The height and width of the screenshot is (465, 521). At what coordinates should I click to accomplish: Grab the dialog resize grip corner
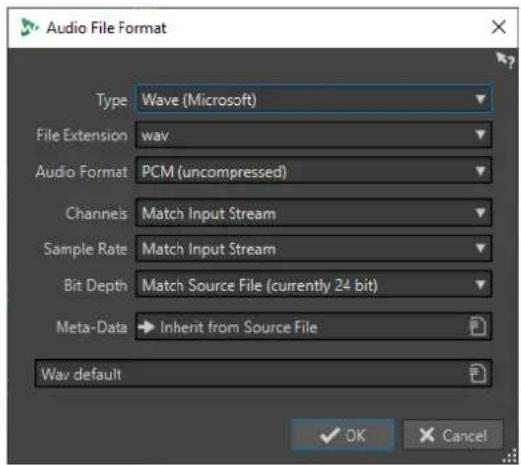[510, 457]
